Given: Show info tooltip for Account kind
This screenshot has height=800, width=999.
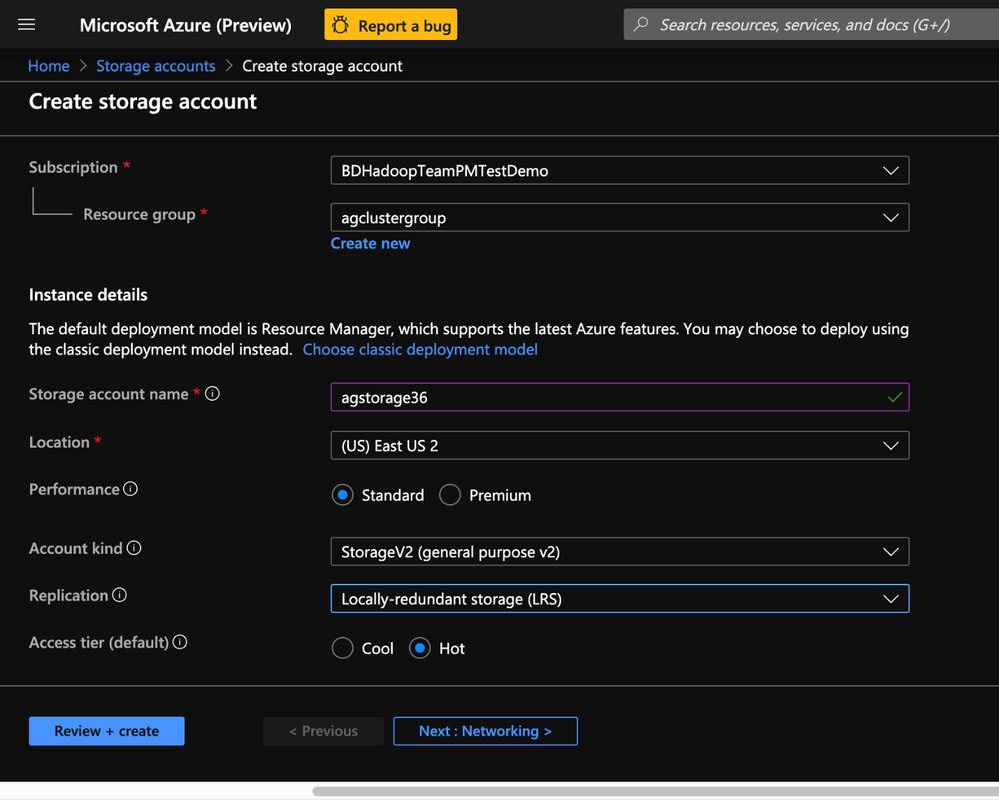Looking at the screenshot, I should click(134, 548).
